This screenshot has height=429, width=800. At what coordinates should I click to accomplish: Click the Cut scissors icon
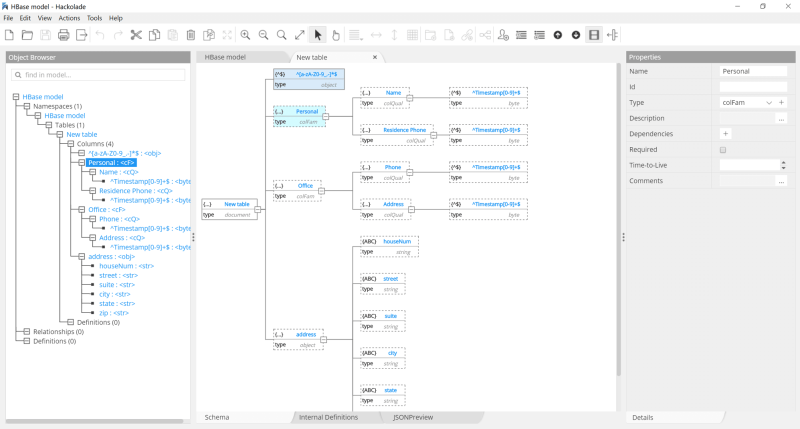[x=136, y=35]
